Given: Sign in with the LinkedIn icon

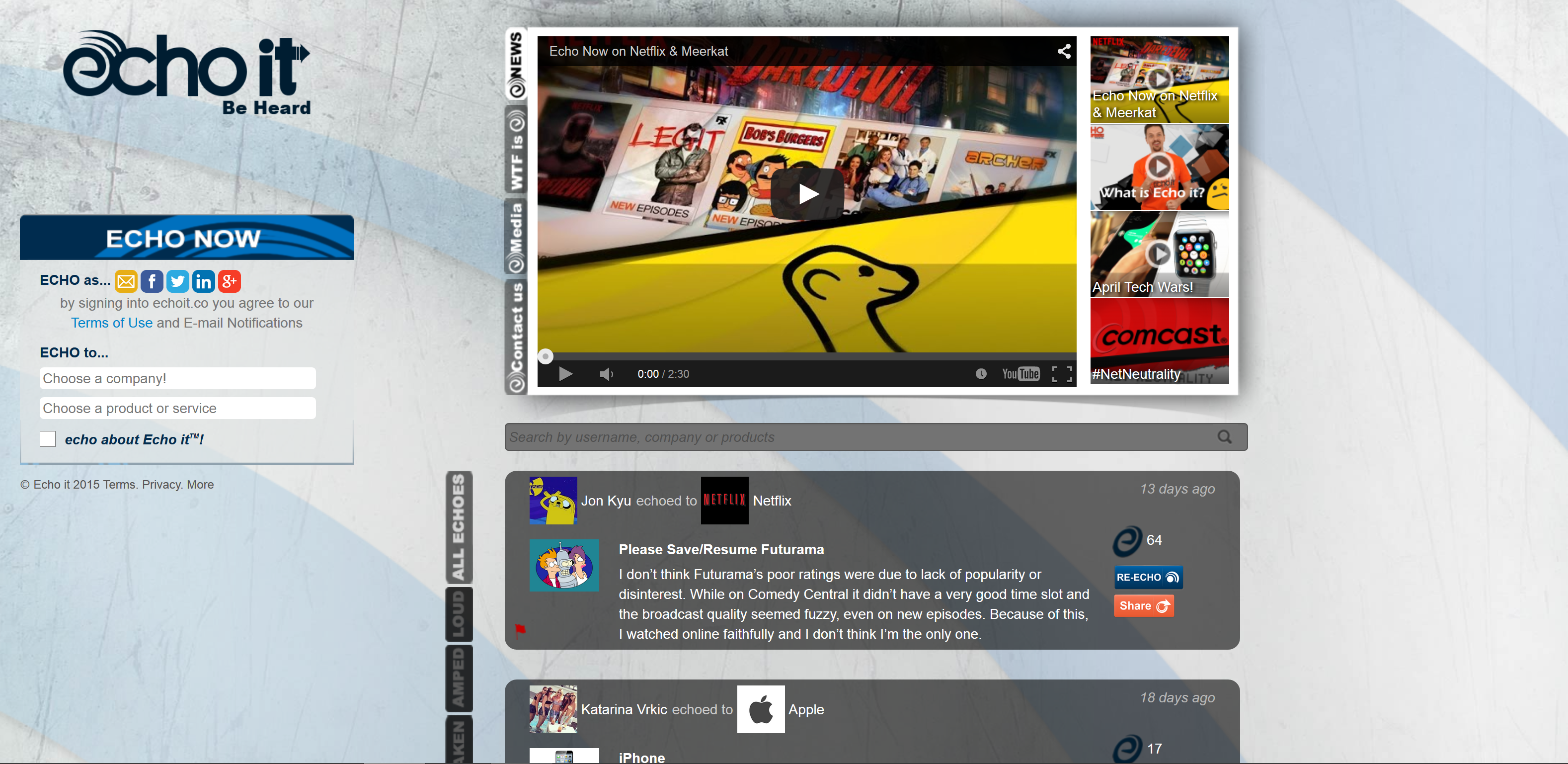Looking at the screenshot, I should coord(203,281).
